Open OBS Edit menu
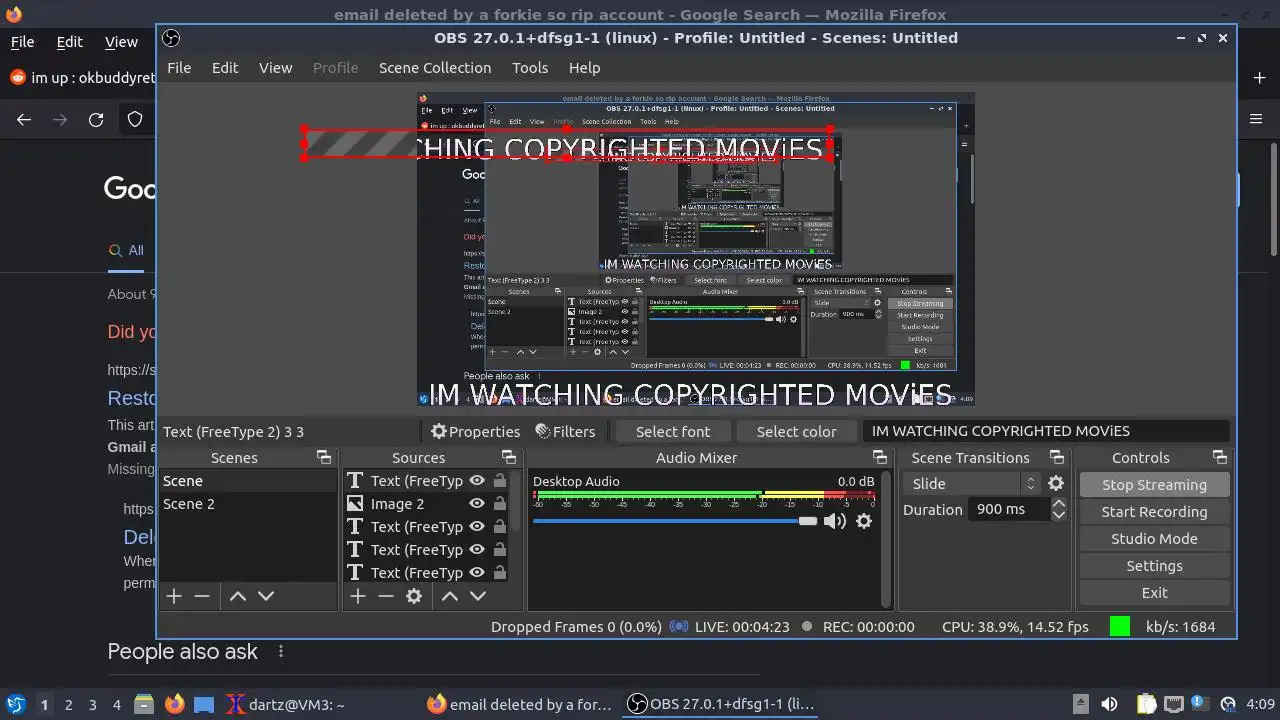This screenshot has width=1280, height=720. point(225,68)
